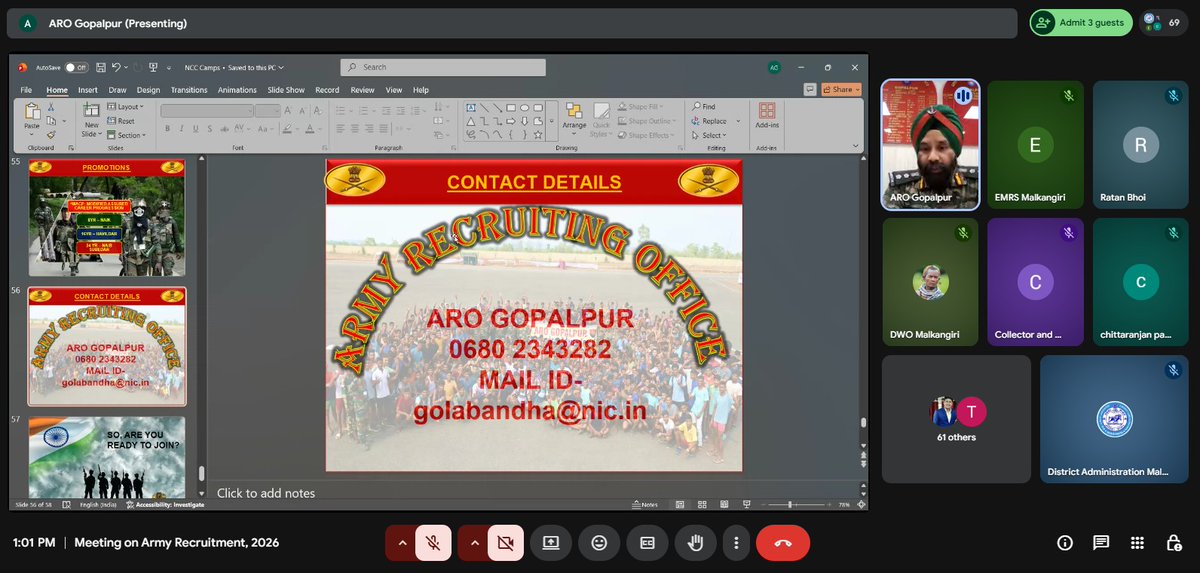Open Find in the Editing group
Viewport: 1200px width, 573px height.
pyautogui.click(x=703, y=106)
